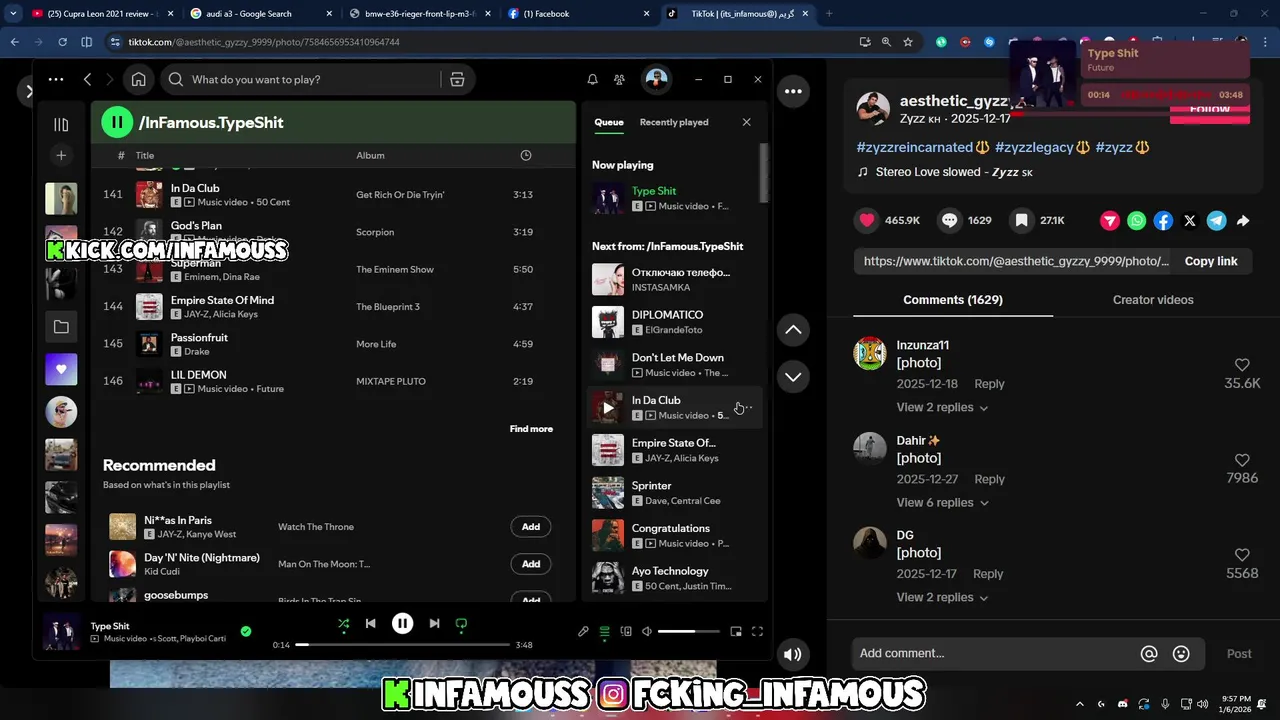Close the Queue panel
This screenshot has height=720, width=1280.
click(746, 122)
